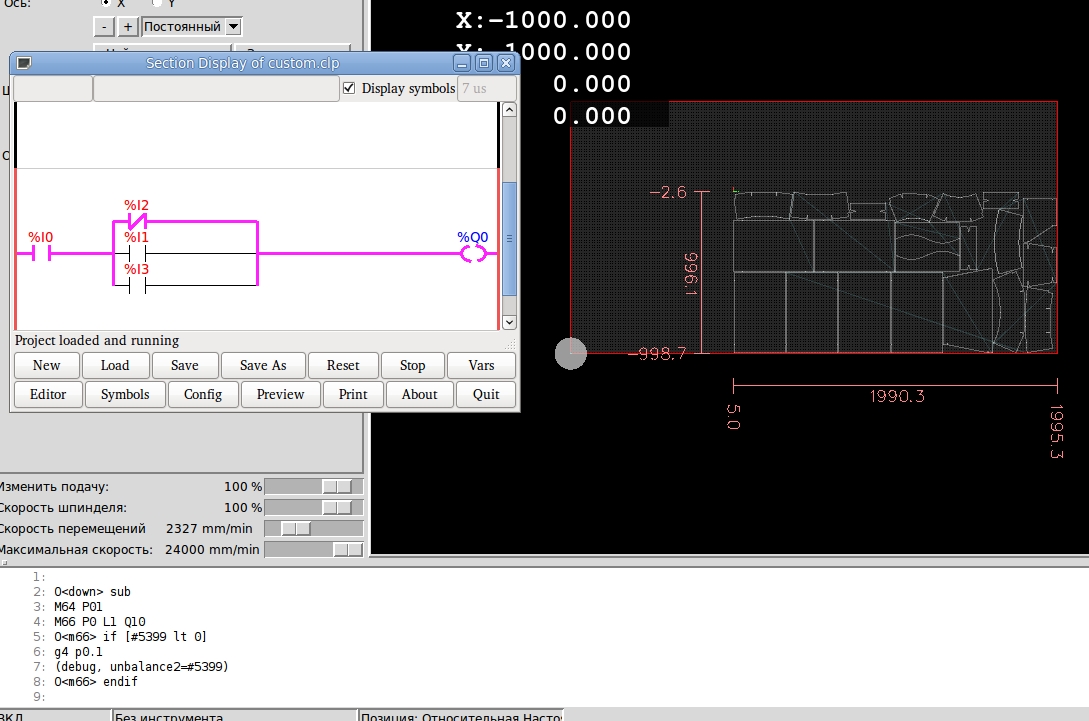The width and height of the screenshot is (1089, 721).
Task: Click the ladder scrollbar down arrow
Action: coord(509,322)
